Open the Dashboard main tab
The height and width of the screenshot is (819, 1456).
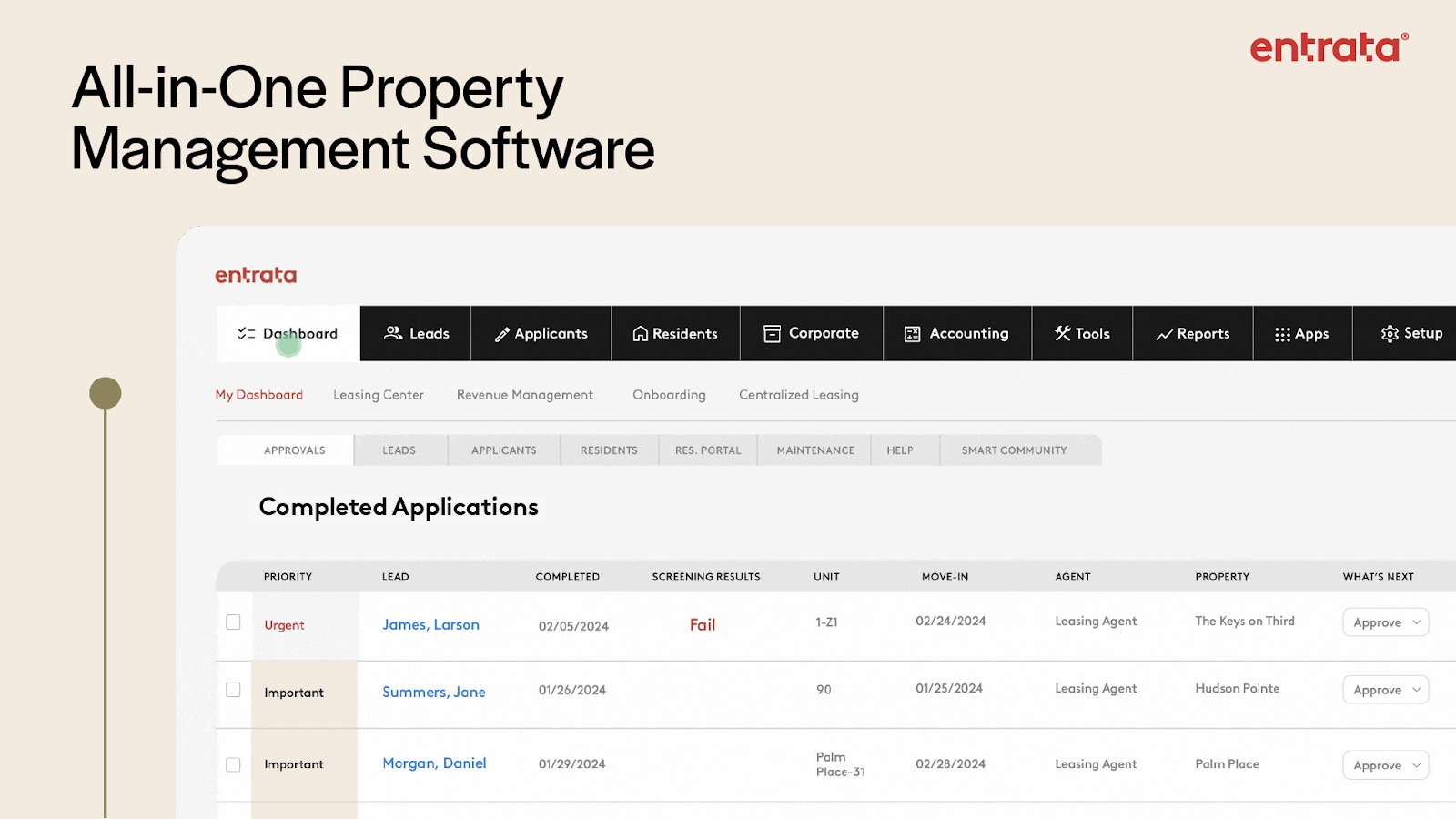tap(288, 333)
